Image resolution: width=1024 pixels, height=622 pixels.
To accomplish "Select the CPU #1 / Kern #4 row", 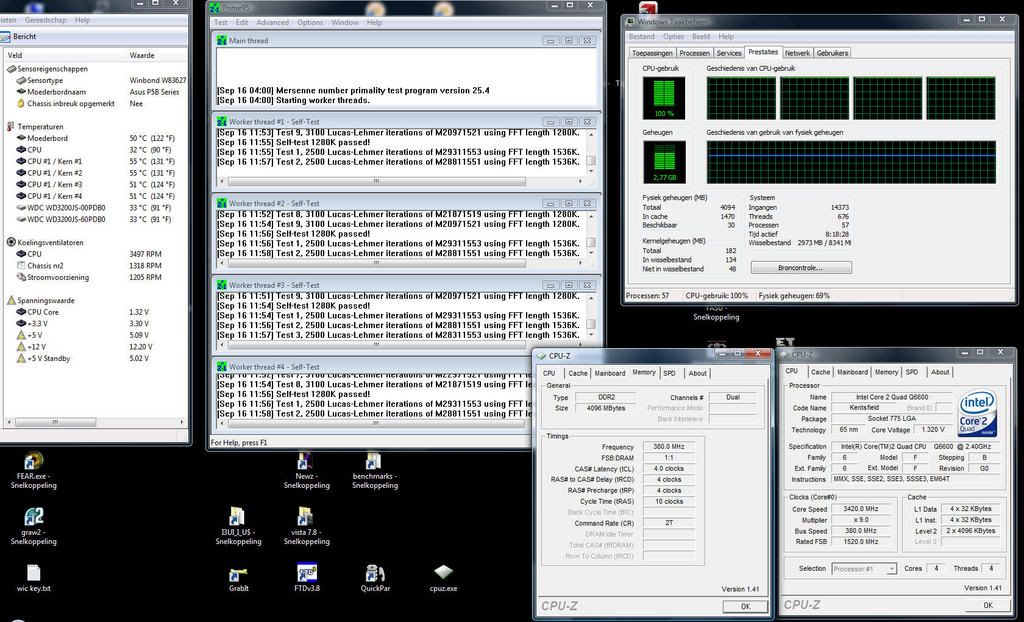I will (96, 196).
